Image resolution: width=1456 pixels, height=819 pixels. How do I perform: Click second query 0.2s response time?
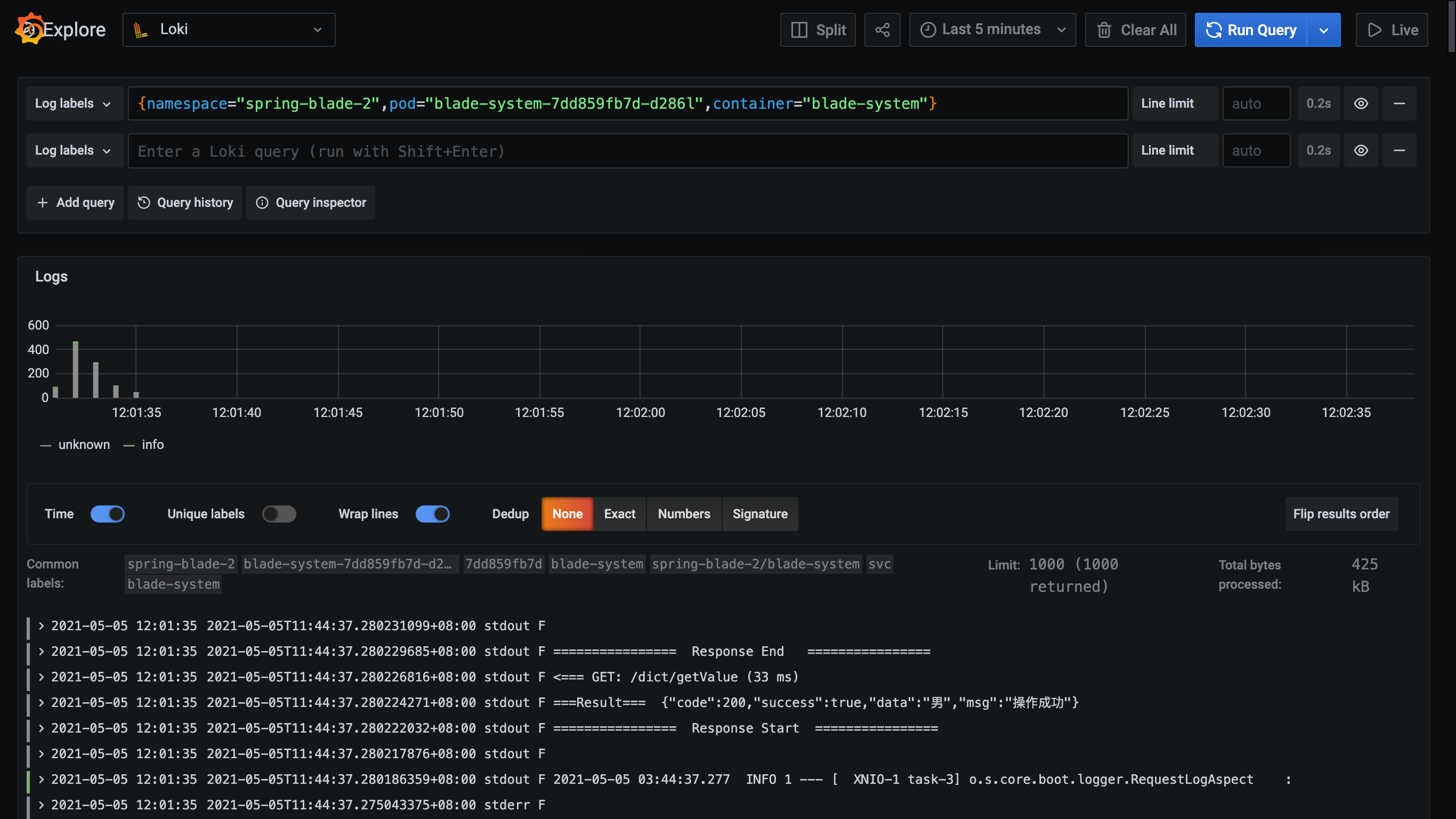click(1318, 150)
